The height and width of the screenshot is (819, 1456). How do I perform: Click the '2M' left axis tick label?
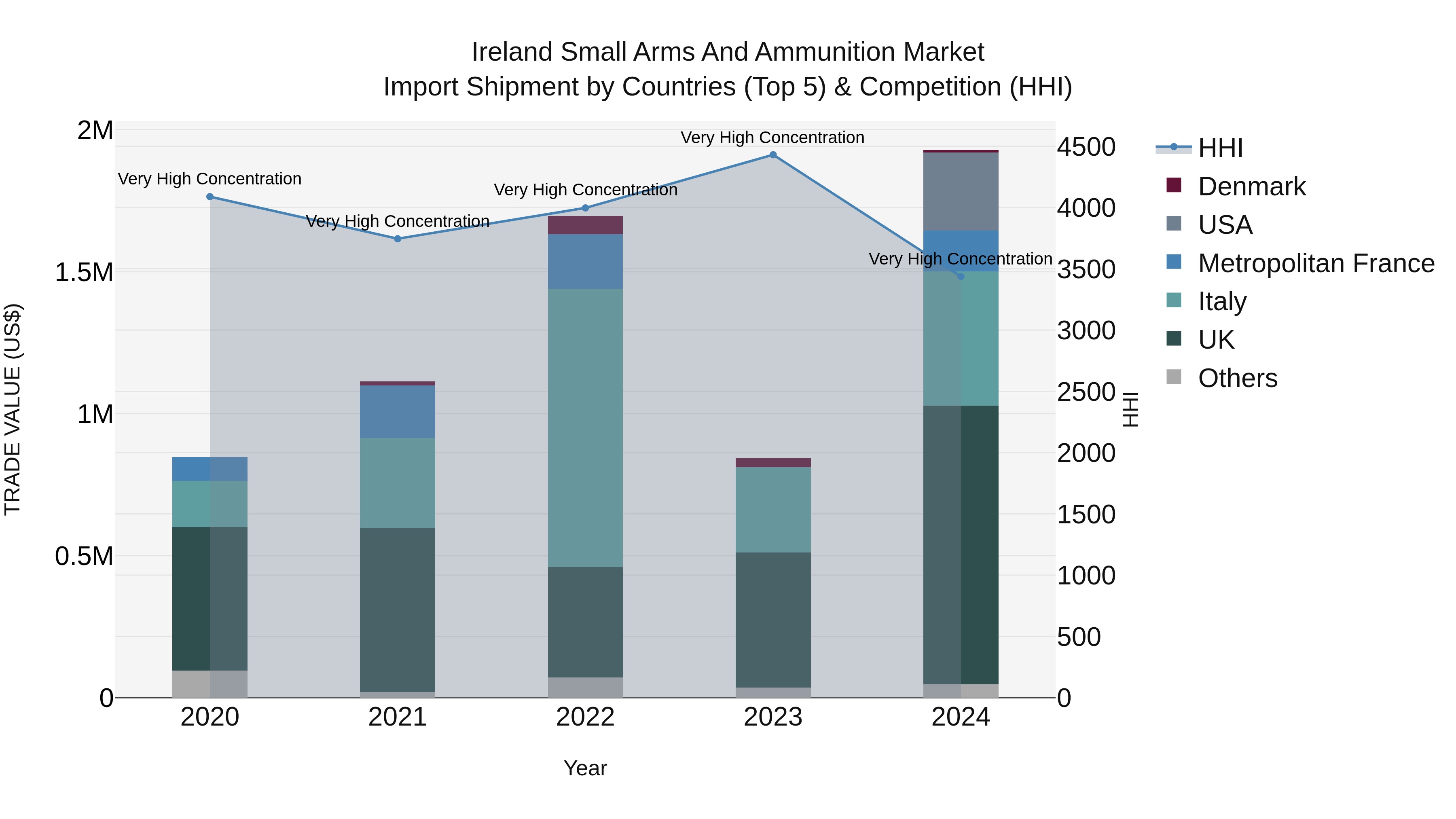pyautogui.click(x=95, y=131)
